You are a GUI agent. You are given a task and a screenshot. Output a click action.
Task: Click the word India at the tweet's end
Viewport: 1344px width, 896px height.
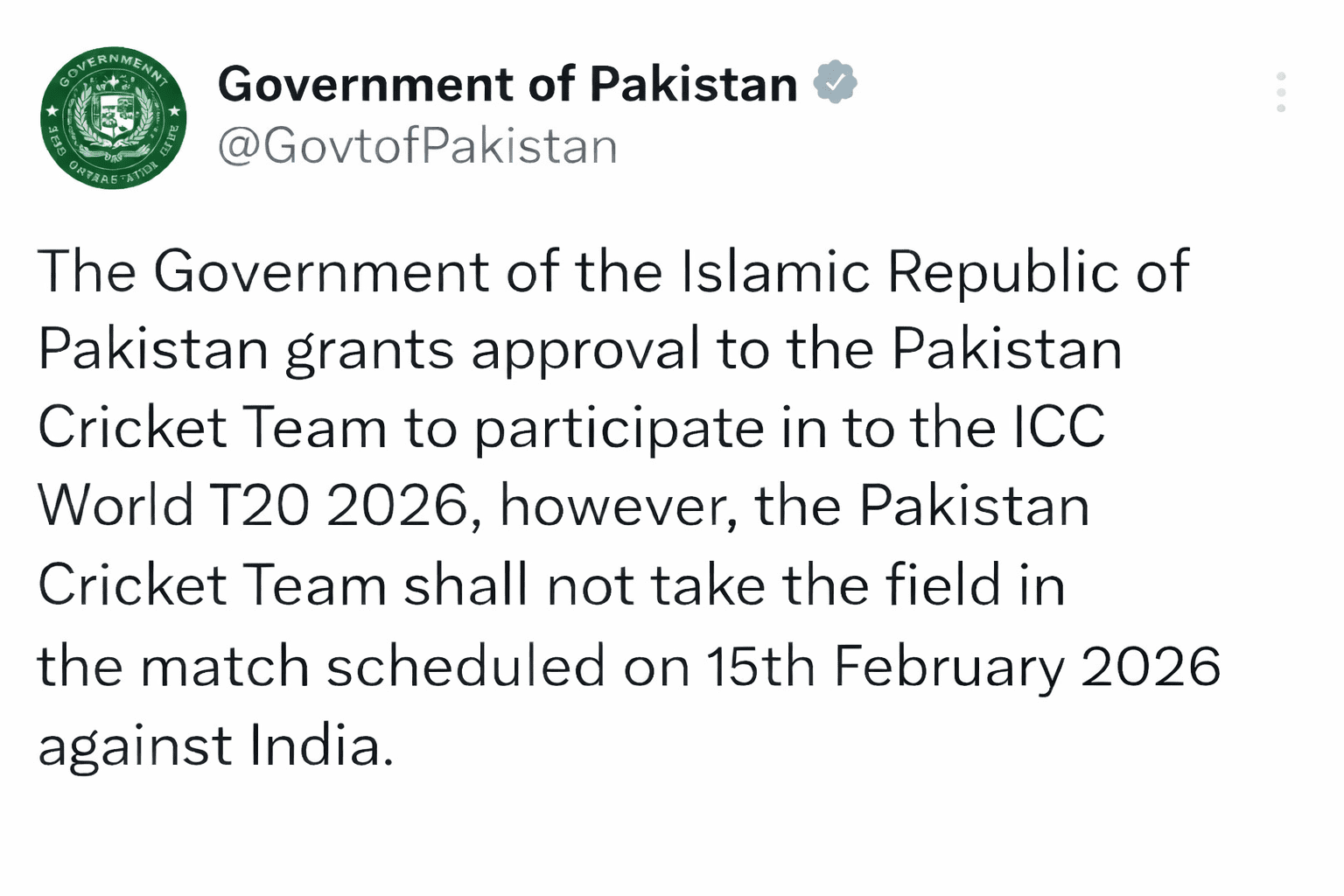coord(319,744)
